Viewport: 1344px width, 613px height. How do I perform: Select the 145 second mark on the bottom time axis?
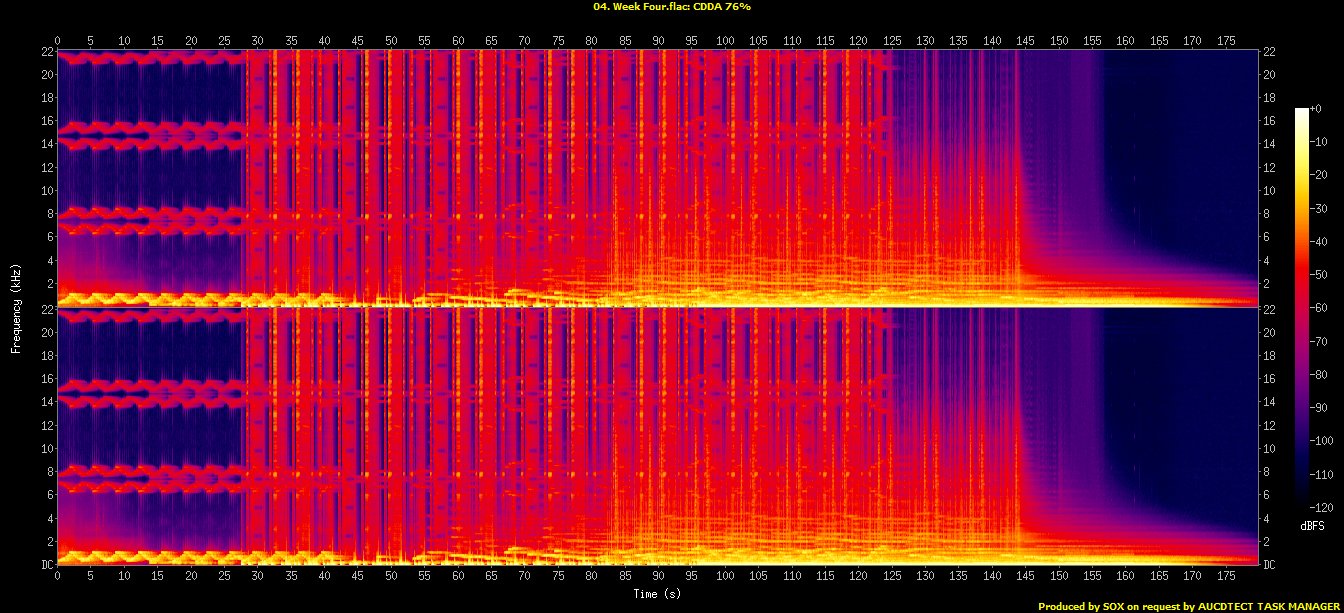(x=1025, y=576)
